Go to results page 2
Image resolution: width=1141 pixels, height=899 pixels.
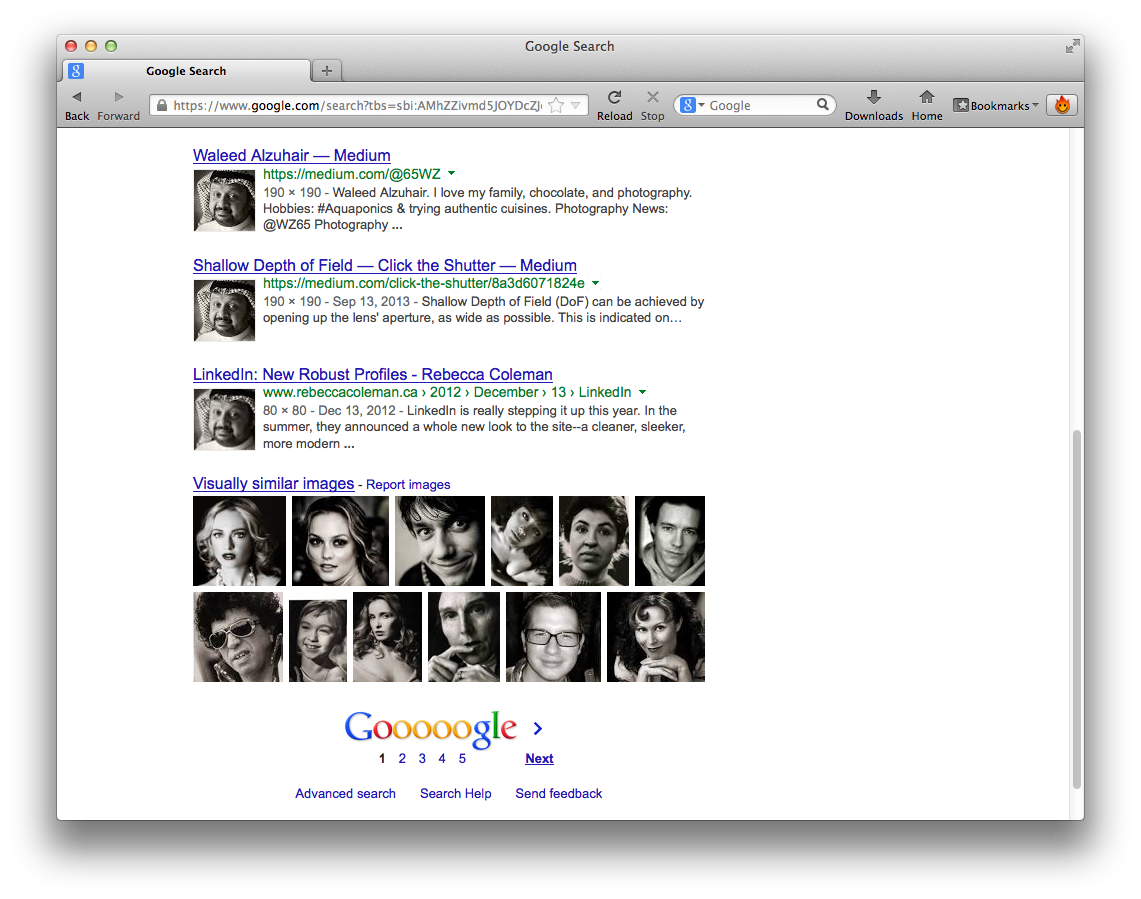(x=402, y=758)
